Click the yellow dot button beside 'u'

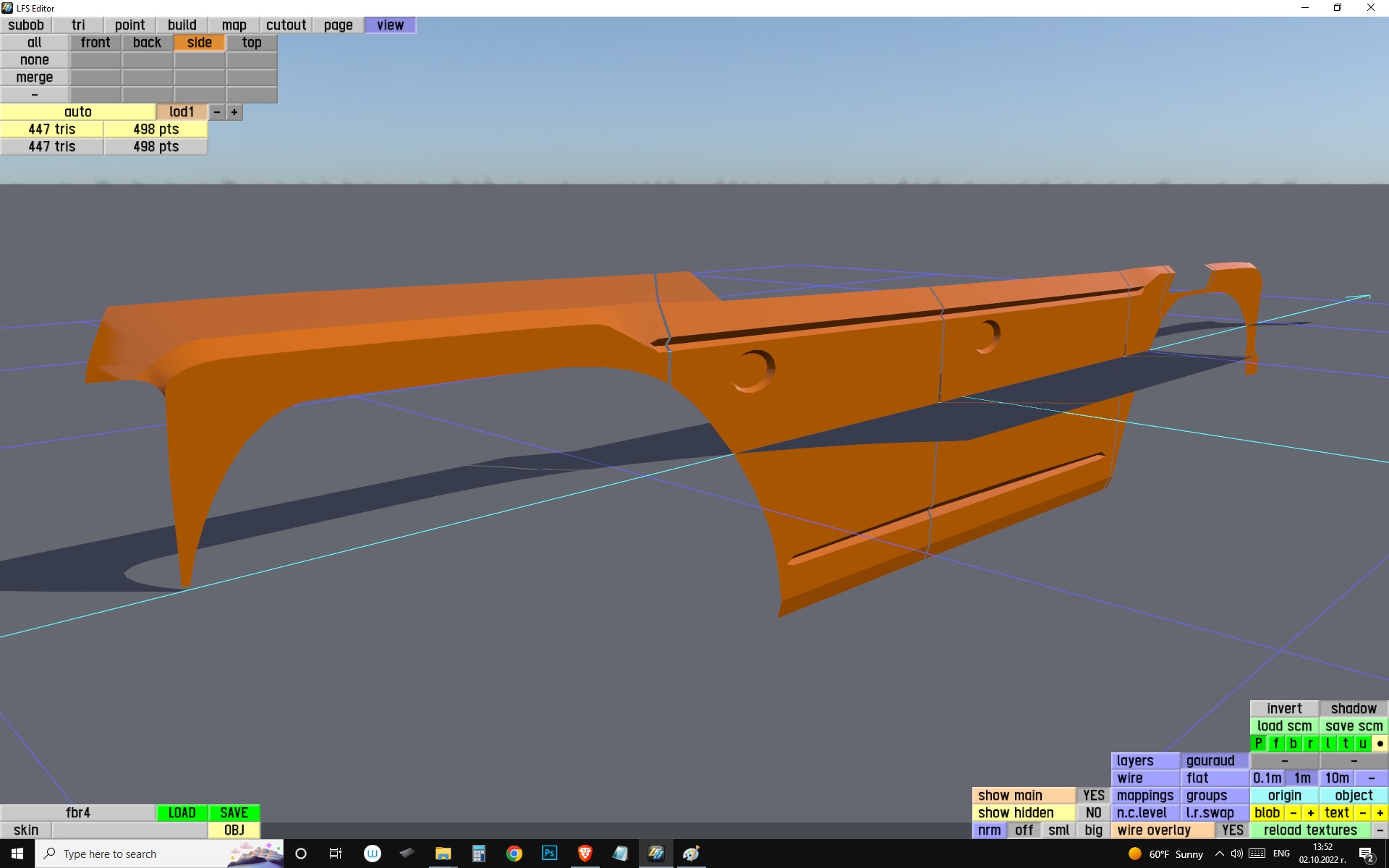(x=1380, y=744)
